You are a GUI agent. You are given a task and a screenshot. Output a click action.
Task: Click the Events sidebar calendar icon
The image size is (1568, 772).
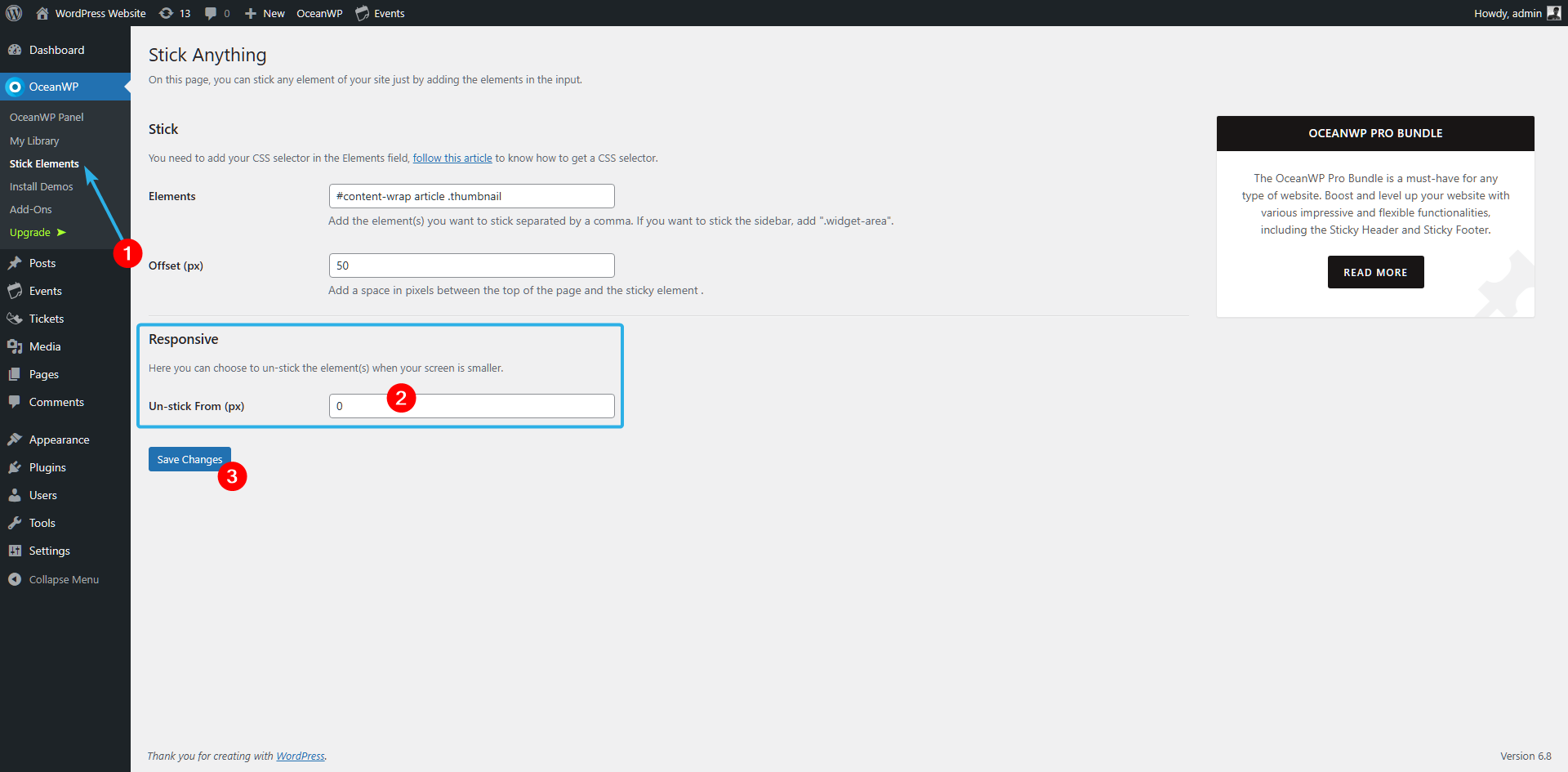point(15,291)
